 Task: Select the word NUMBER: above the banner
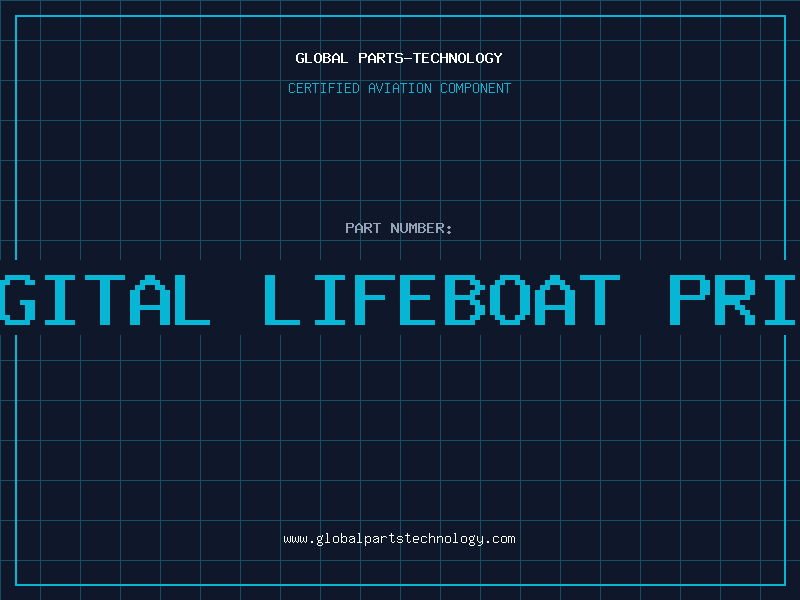[421, 228]
